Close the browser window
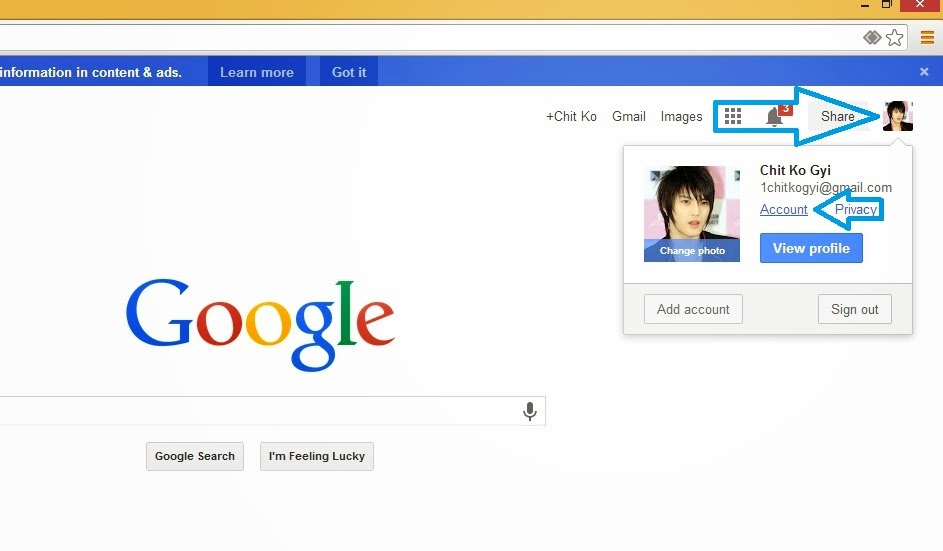This screenshot has width=943, height=551. coord(920,5)
